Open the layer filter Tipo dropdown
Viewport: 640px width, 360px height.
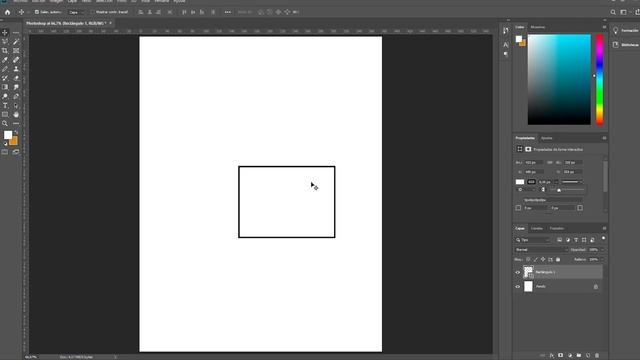pyautogui.click(x=533, y=240)
